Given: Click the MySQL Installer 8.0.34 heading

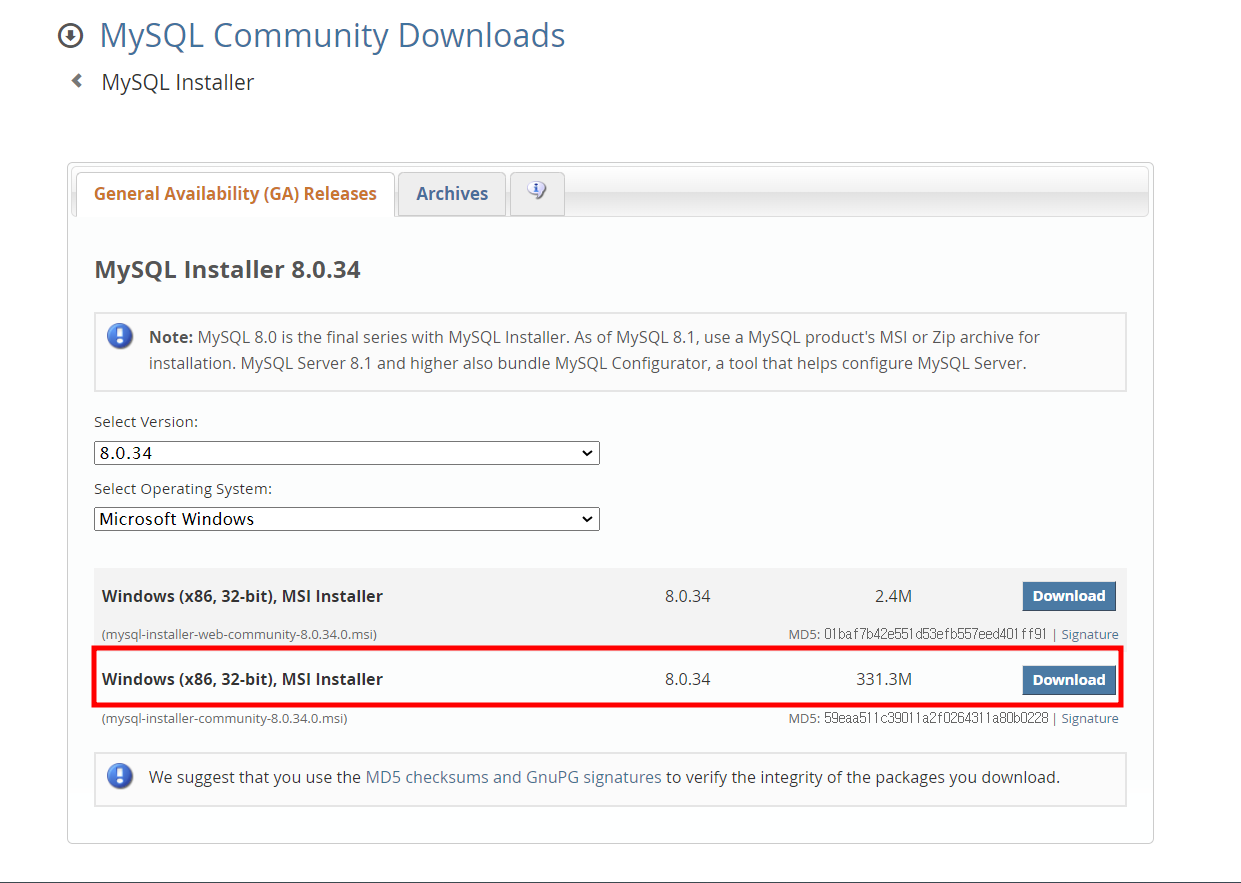Looking at the screenshot, I should pos(227,270).
